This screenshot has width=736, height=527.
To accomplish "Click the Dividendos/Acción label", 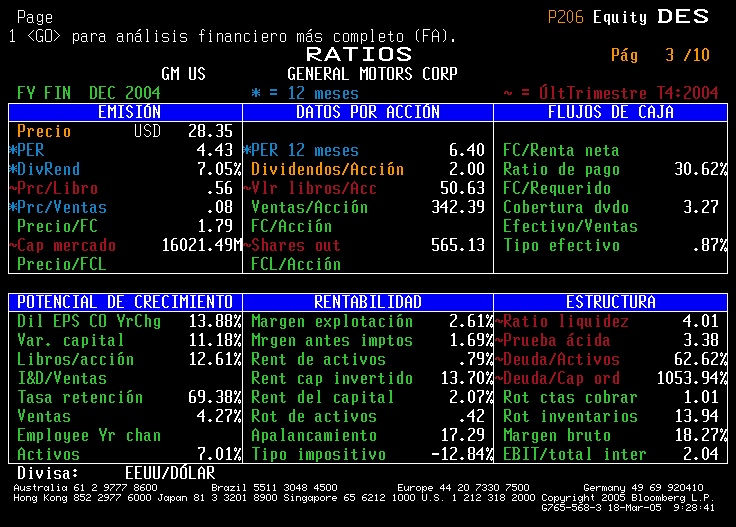I will pyautogui.click(x=327, y=169).
